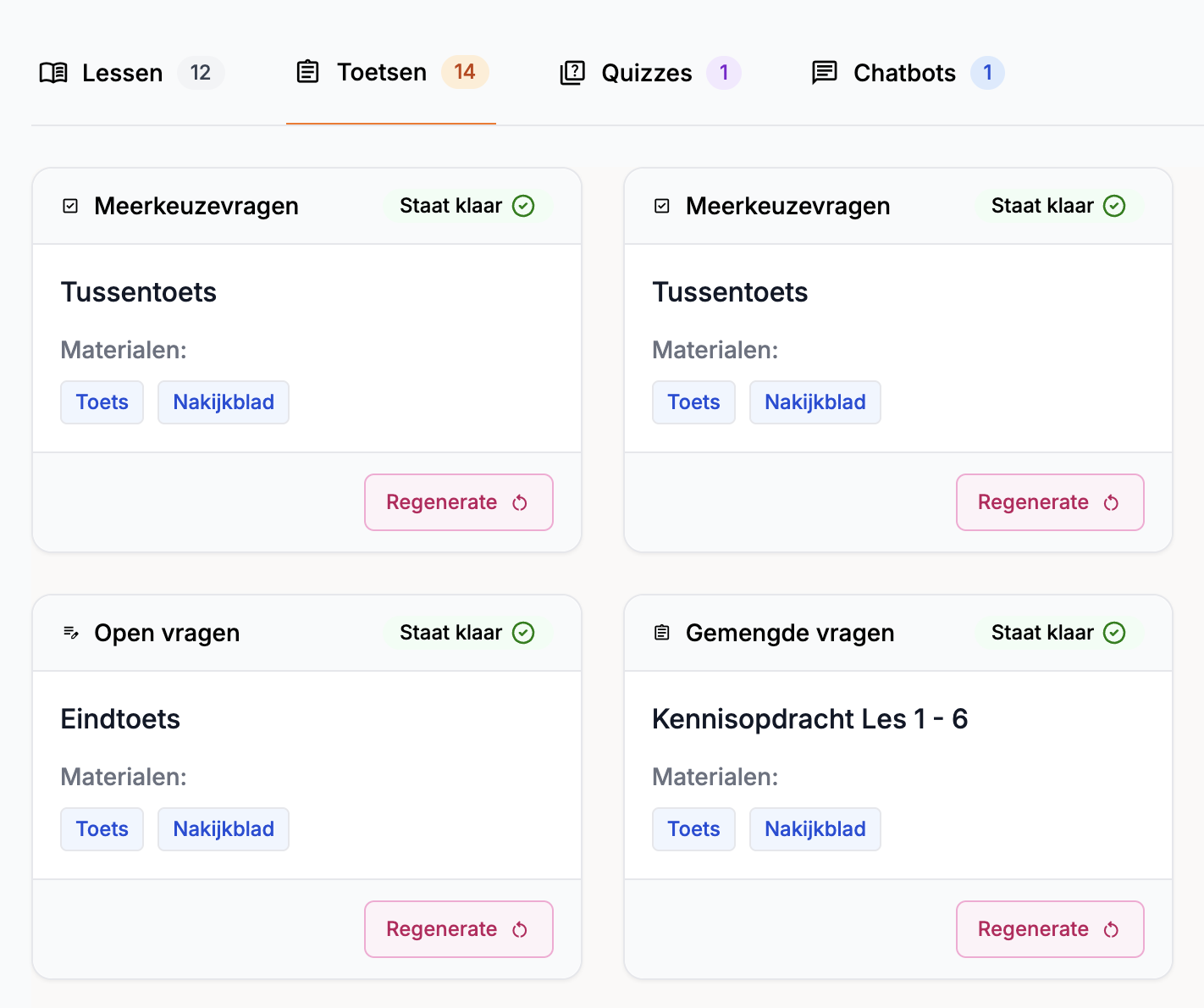Select the Lessen tab label
Screen dimensions: 1204x1008
[122, 73]
